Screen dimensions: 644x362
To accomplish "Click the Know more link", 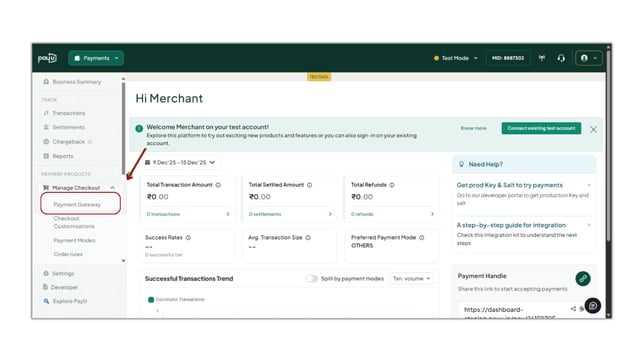I will tap(474, 128).
